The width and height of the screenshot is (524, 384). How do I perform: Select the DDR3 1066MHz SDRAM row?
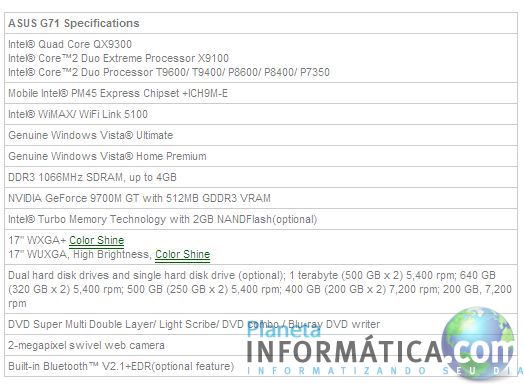[x=261, y=177]
